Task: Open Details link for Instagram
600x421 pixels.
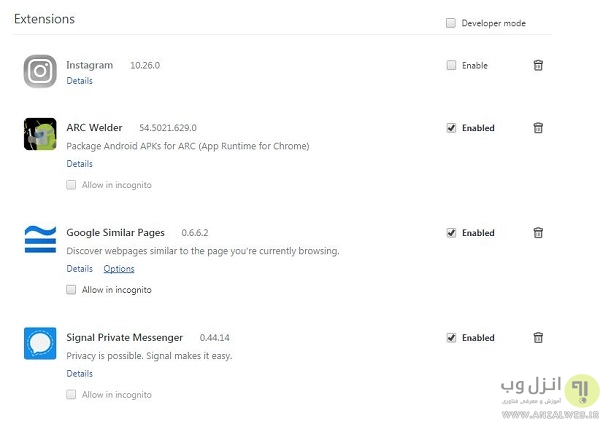Action: coord(79,81)
